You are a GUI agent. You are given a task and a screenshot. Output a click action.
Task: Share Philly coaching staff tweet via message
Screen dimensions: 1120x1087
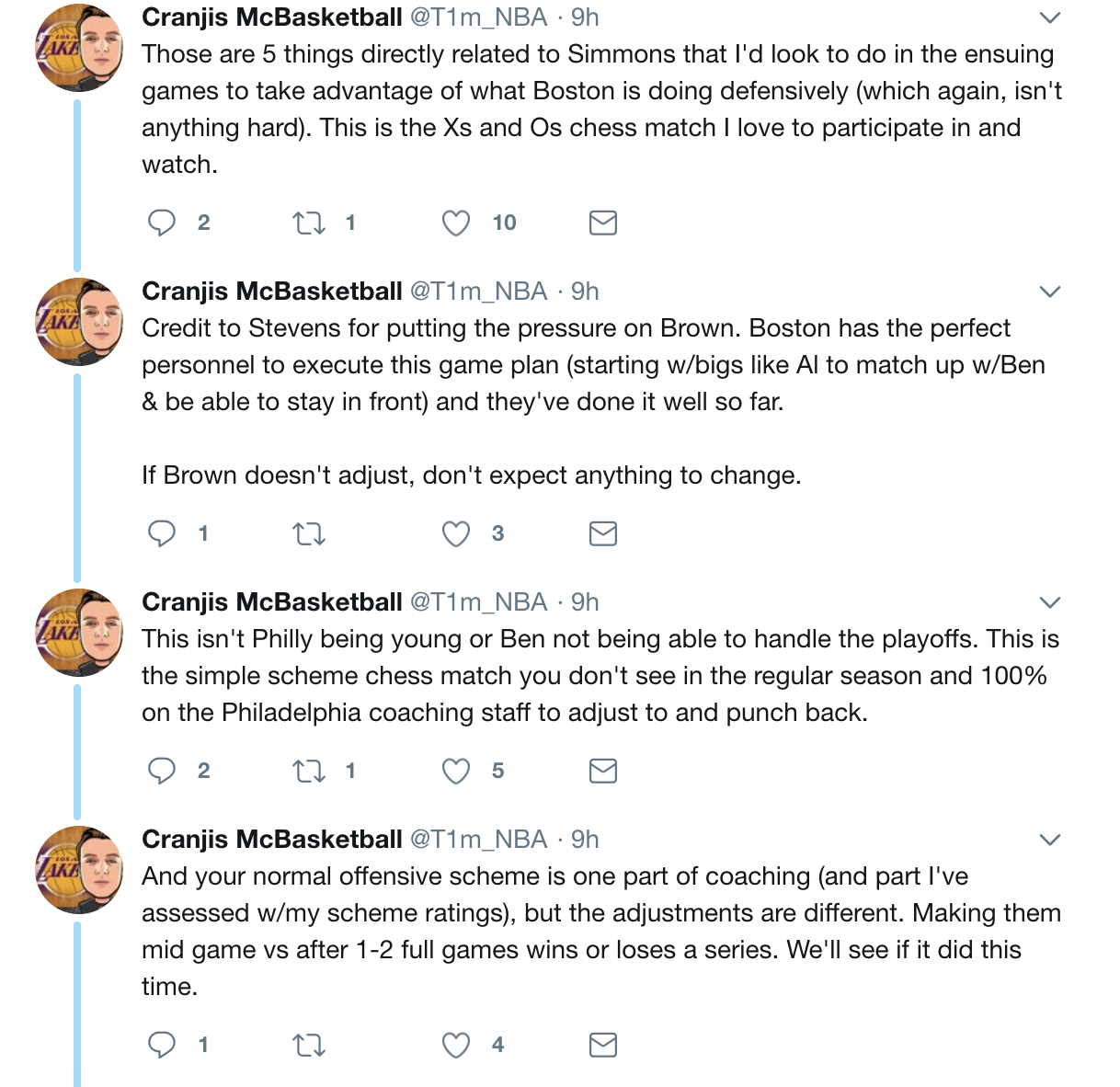(602, 771)
